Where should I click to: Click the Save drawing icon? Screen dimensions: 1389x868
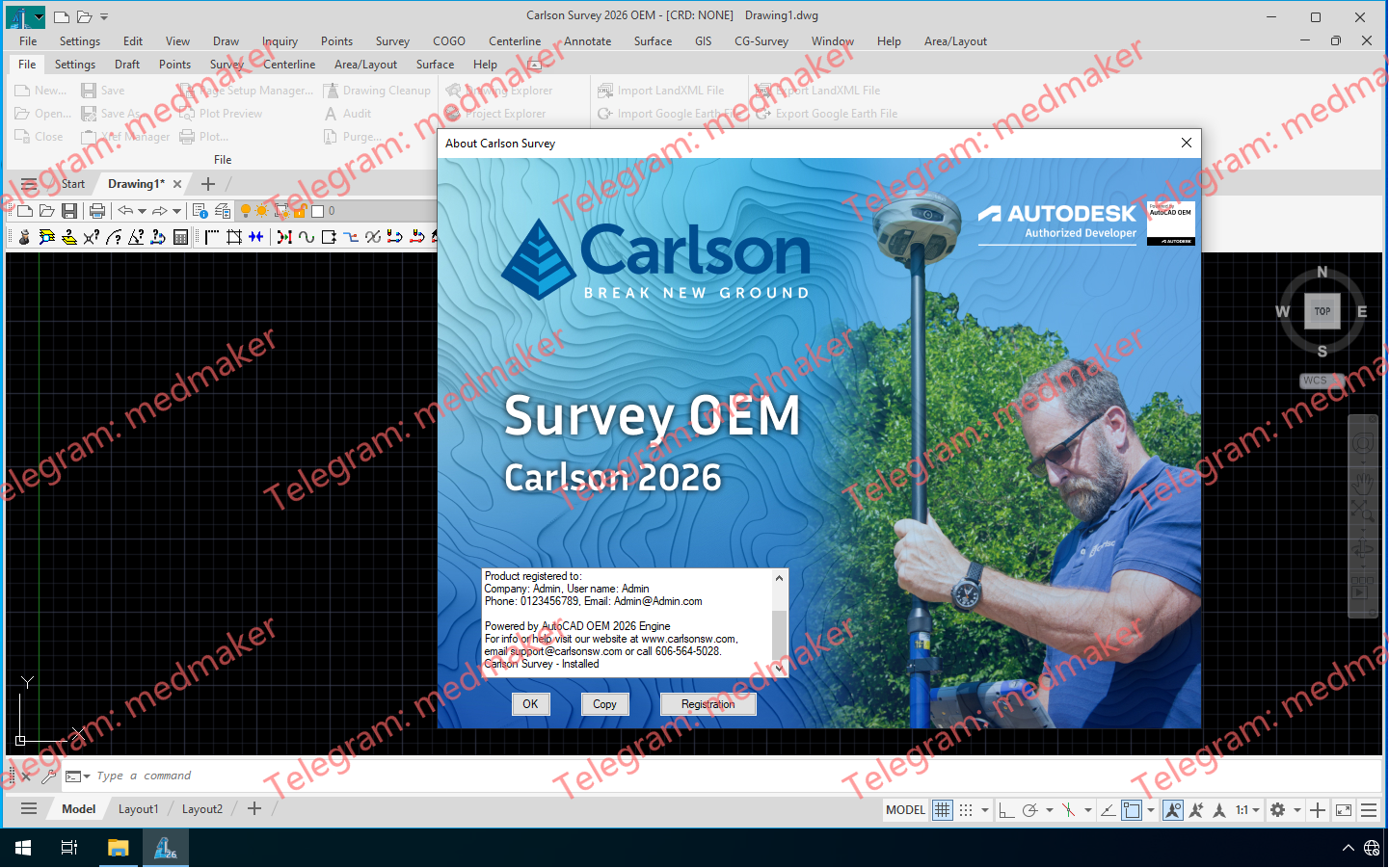[x=69, y=210]
